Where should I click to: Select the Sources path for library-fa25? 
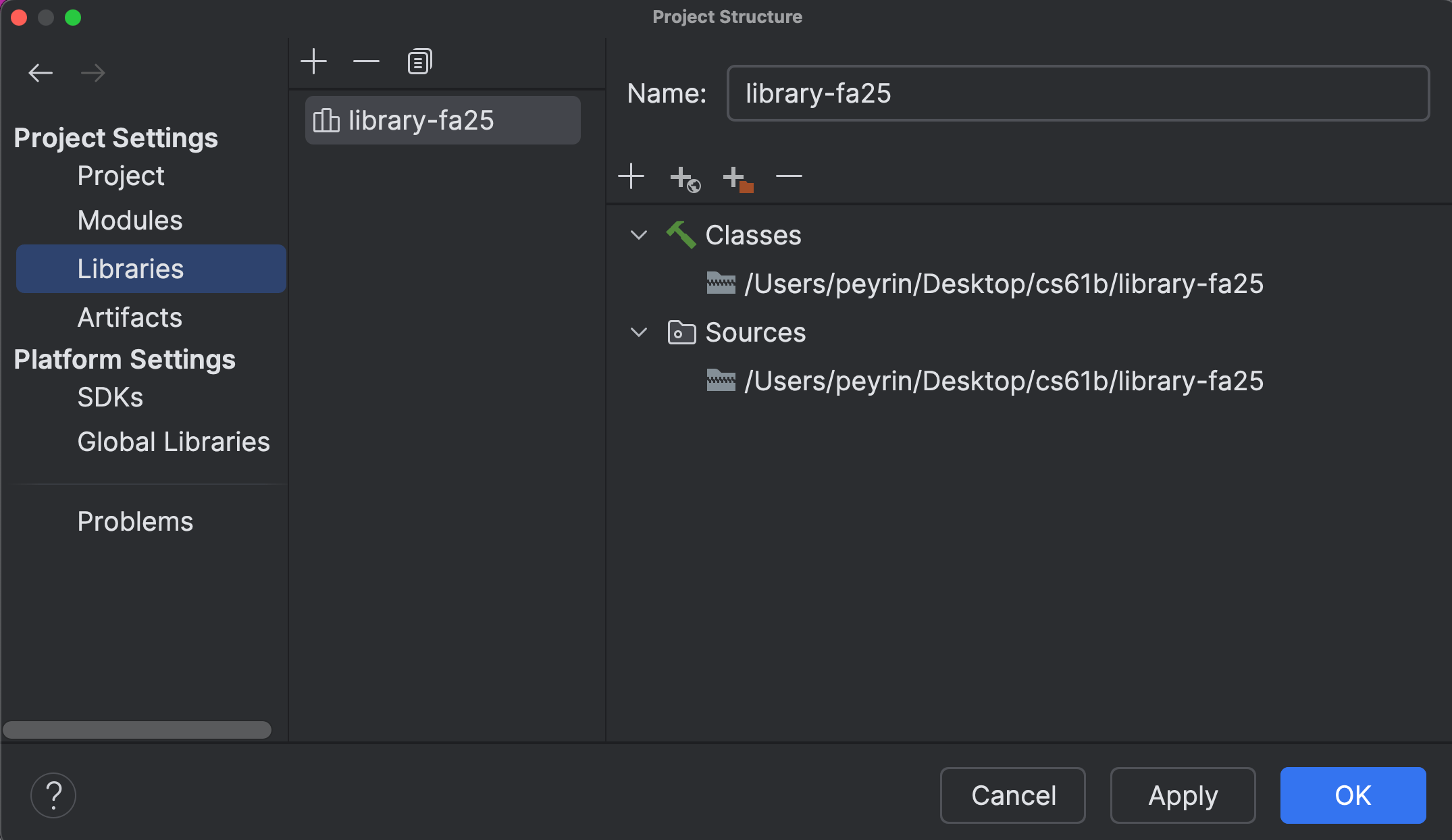[x=1004, y=381]
